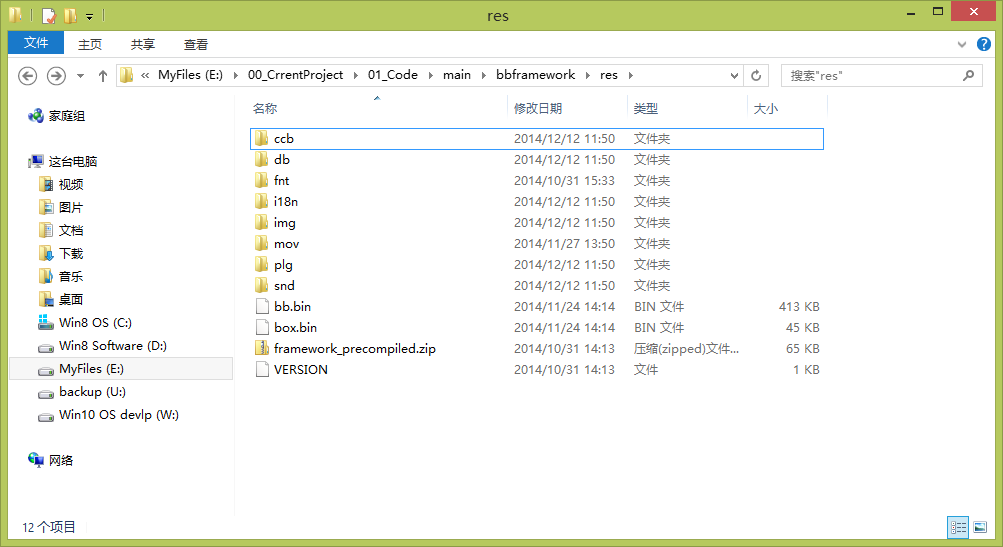Select the mov folder icon
Screen dimensions: 1003x547
click(x=261, y=244)
